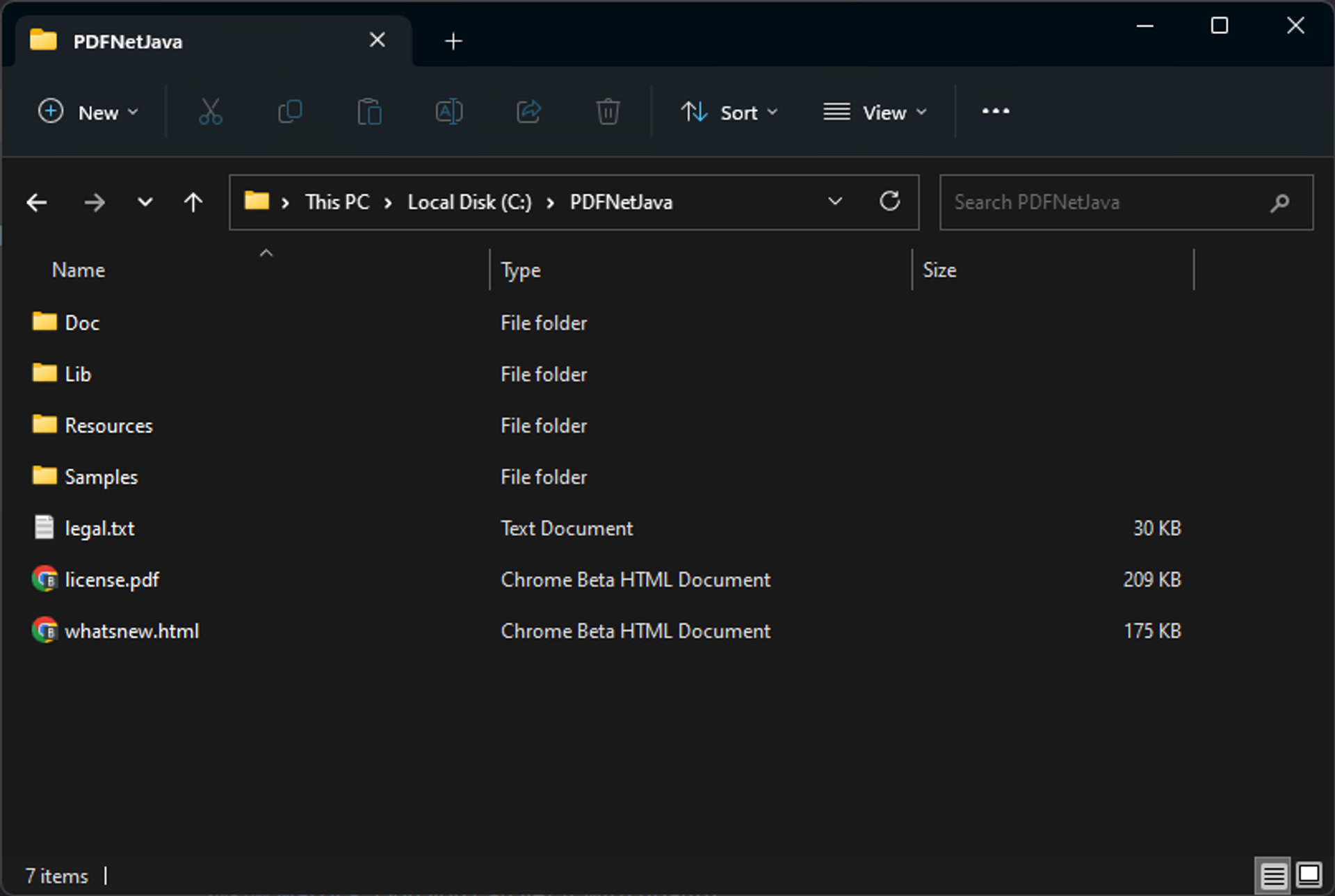Click the Share icon in toolbar
Viewport: 1335px width, 896px height.
click(528, 111)
